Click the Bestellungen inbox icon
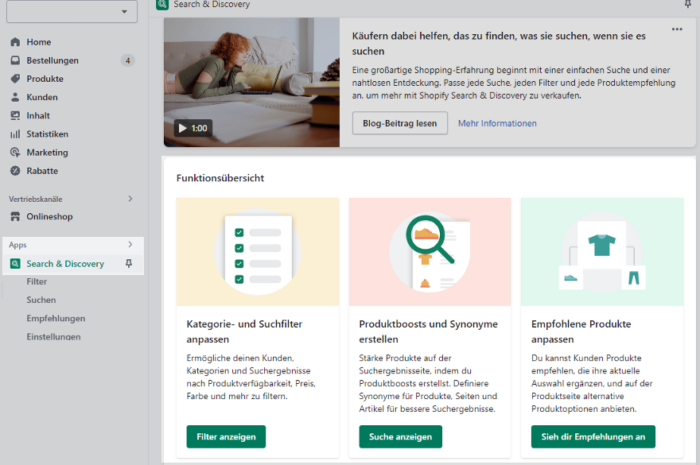 (x=15, y=60)
